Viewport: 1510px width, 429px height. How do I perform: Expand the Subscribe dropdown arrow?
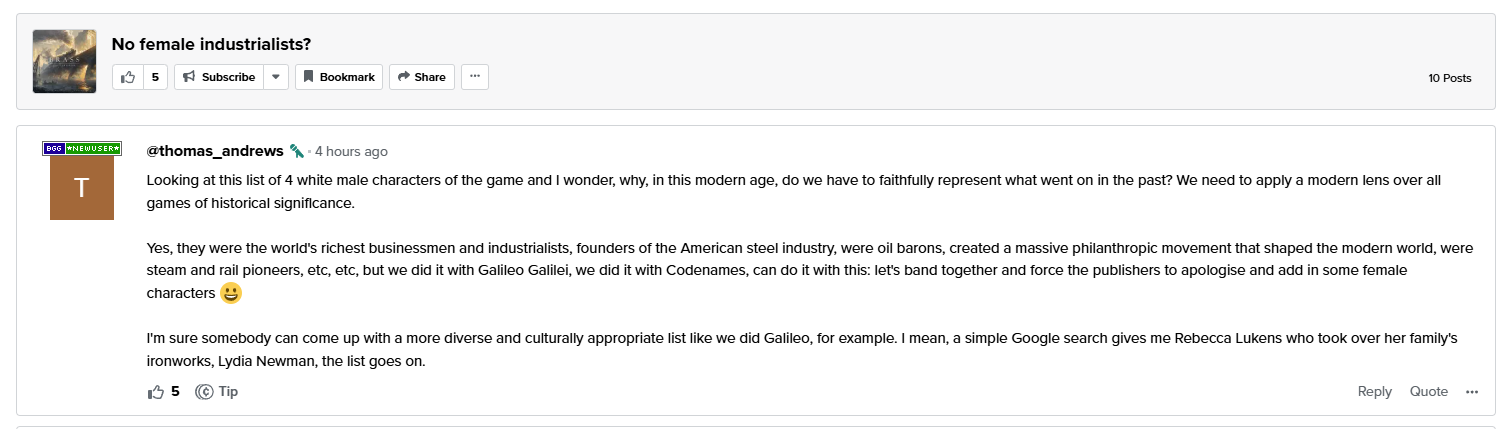pyautogui.click(x=276, y=77)
